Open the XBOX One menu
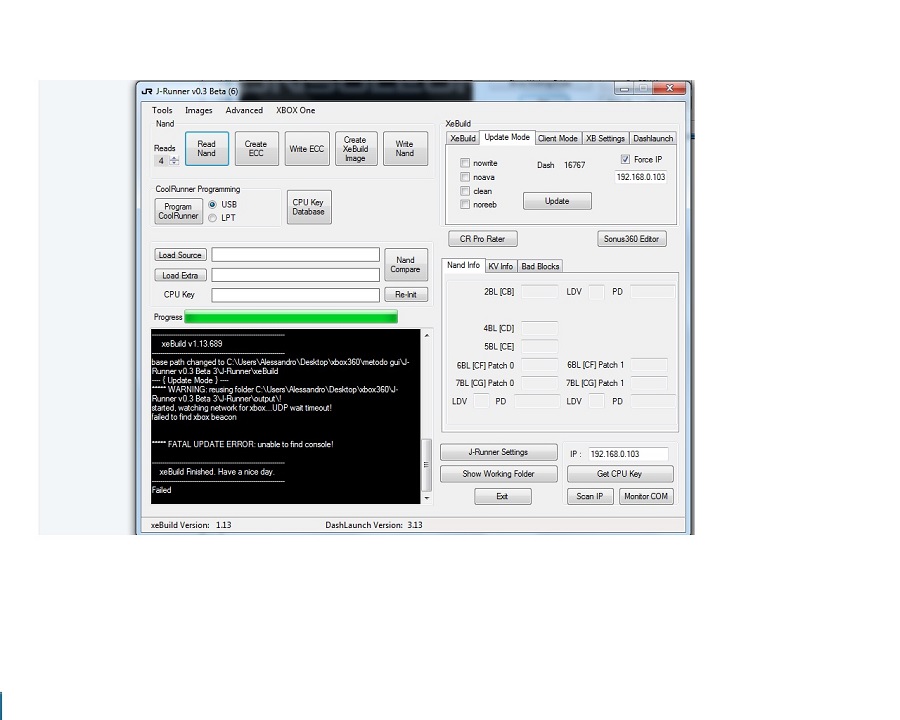 coord(296,110)
